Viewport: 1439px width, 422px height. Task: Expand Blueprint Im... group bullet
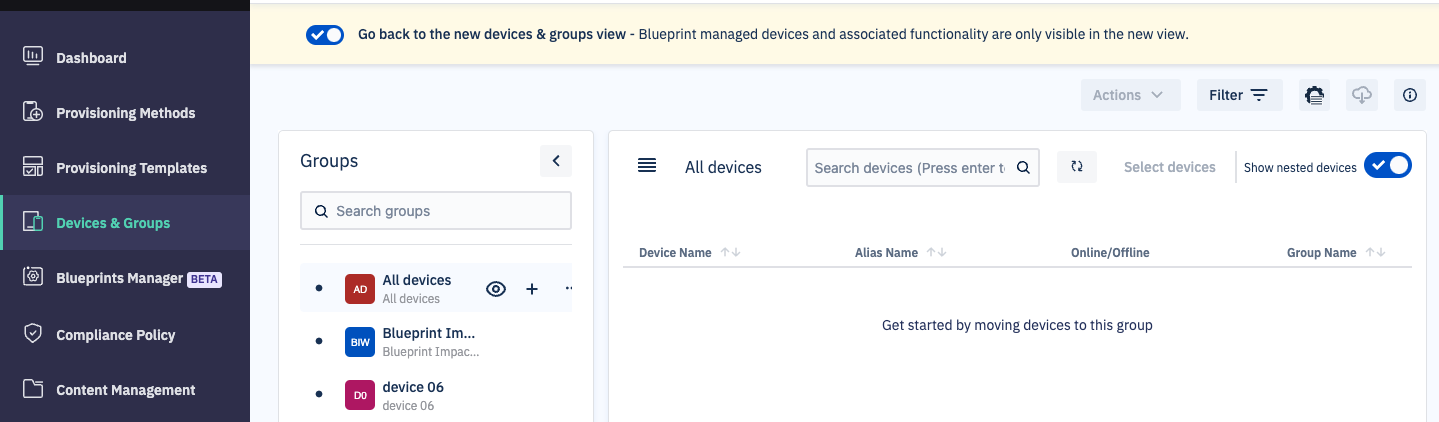[x=319, y=341]
